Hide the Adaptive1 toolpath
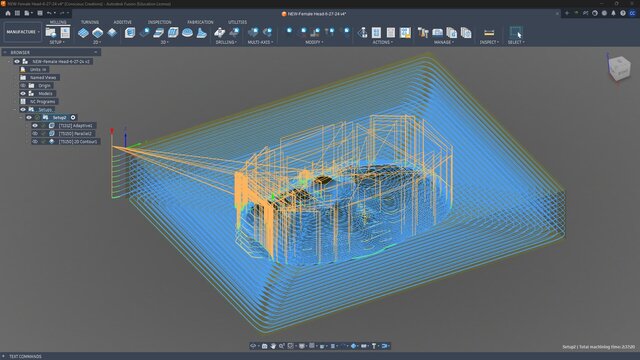Viewport: 640px width, 360px height. click(x=35, y=126)
